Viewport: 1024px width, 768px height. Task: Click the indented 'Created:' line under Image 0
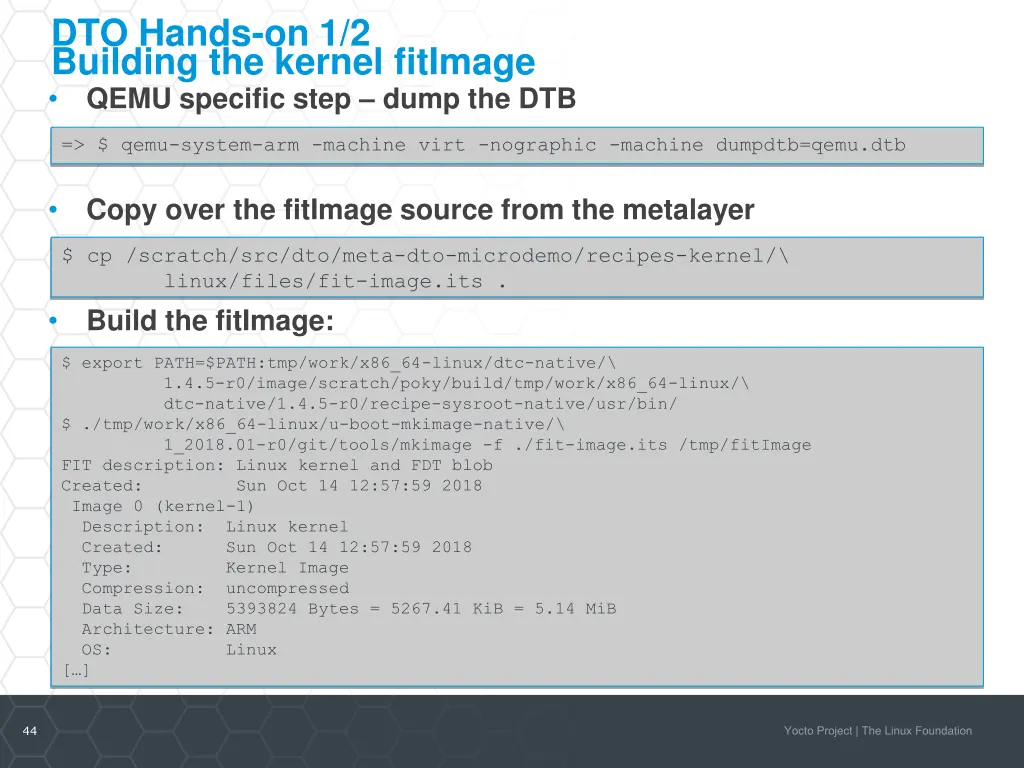277,547
